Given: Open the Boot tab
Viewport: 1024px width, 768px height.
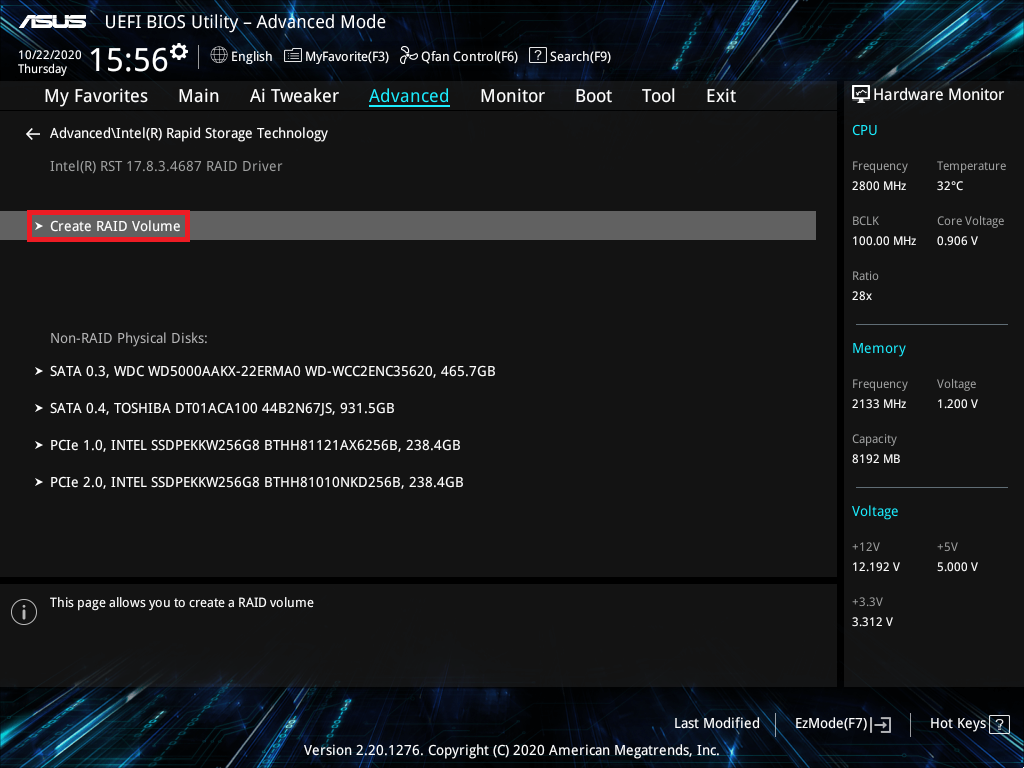Looking at the screenshot, I should (x=593, y=96).
